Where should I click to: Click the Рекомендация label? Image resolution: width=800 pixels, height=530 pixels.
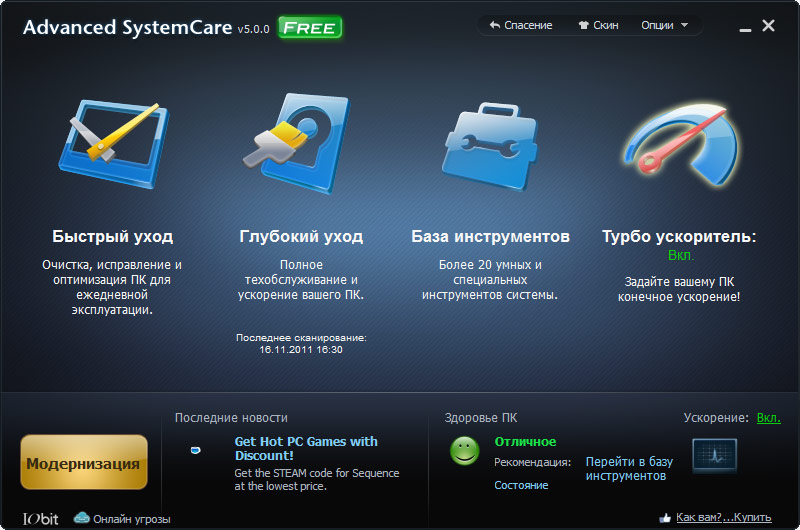pyautogui.click(x=532, y=462)
